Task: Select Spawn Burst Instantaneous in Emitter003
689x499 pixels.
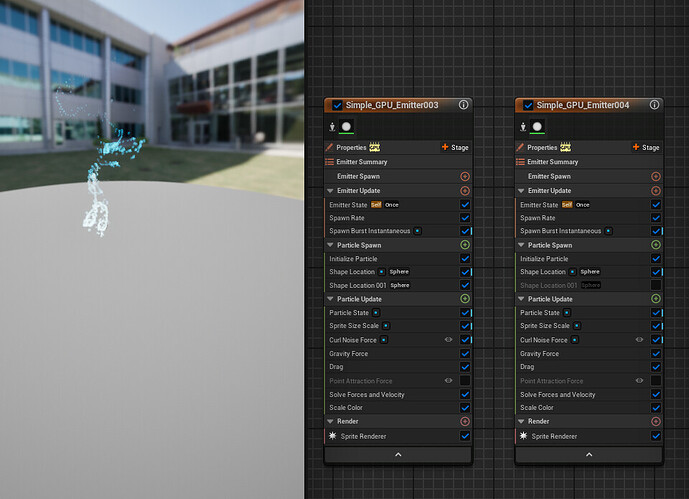Action: (398, 231)
